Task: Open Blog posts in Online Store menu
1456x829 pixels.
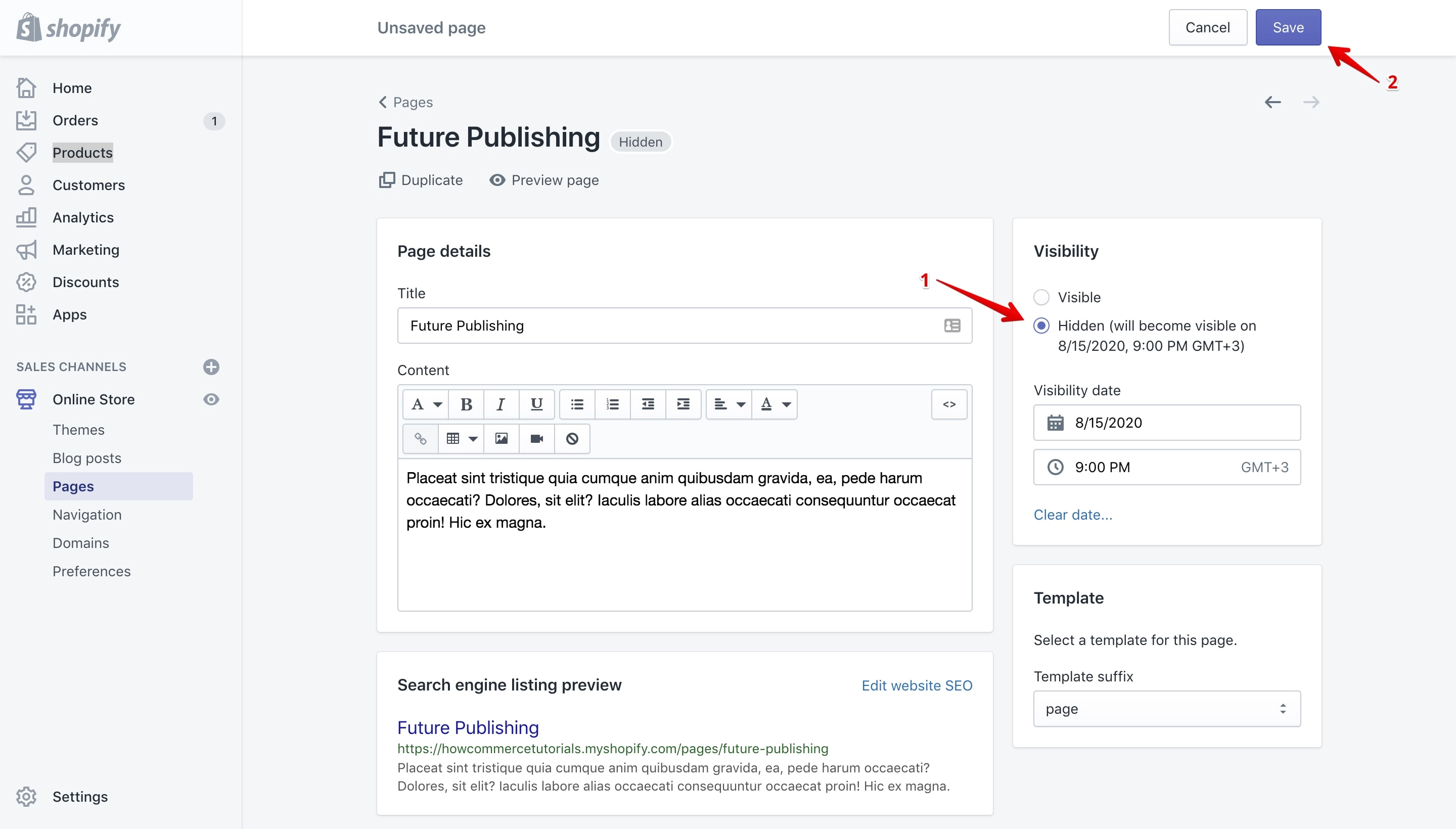Action: click(86, 458)
